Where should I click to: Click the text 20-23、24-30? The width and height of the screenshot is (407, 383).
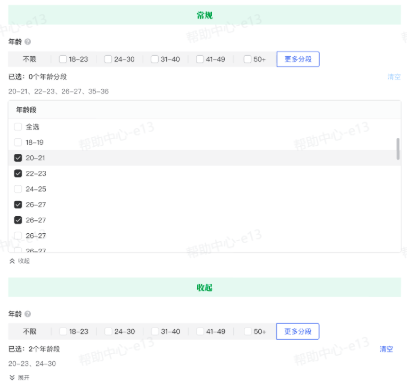32,364
